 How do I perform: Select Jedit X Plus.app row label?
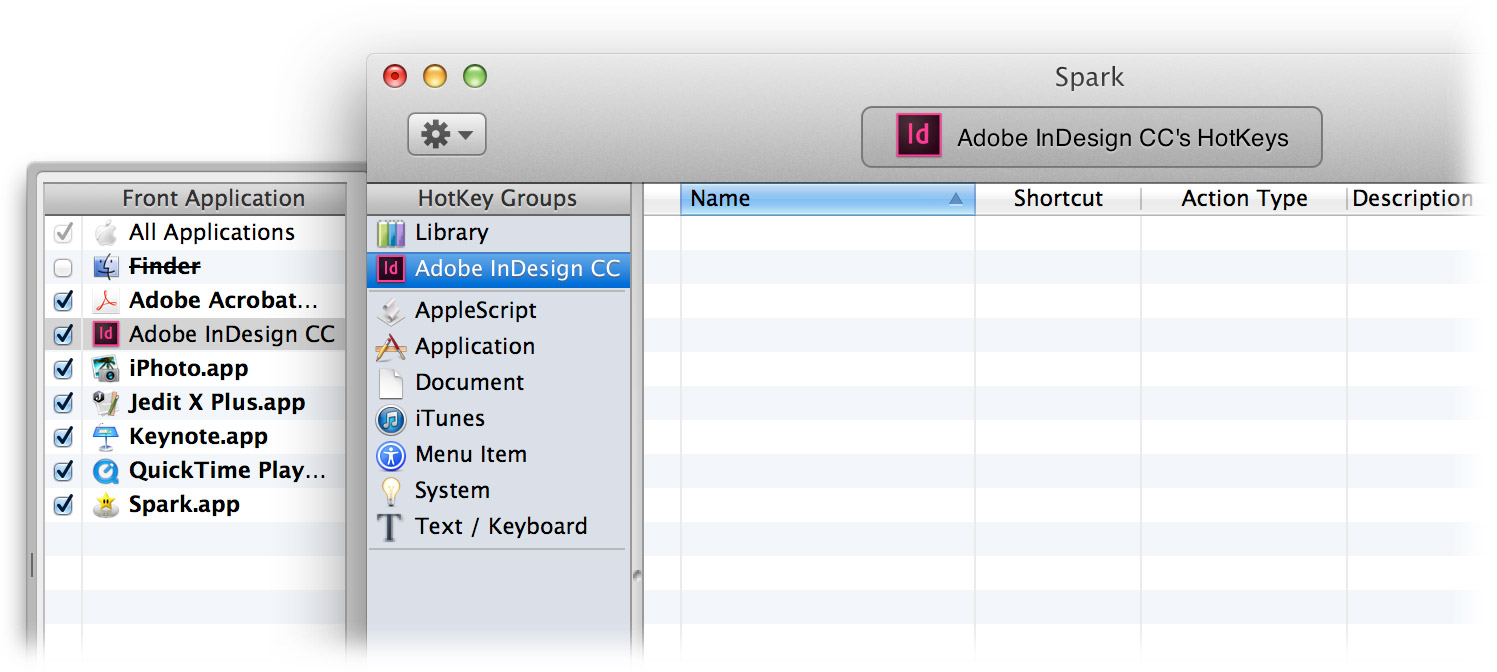(x=217, y=403)
